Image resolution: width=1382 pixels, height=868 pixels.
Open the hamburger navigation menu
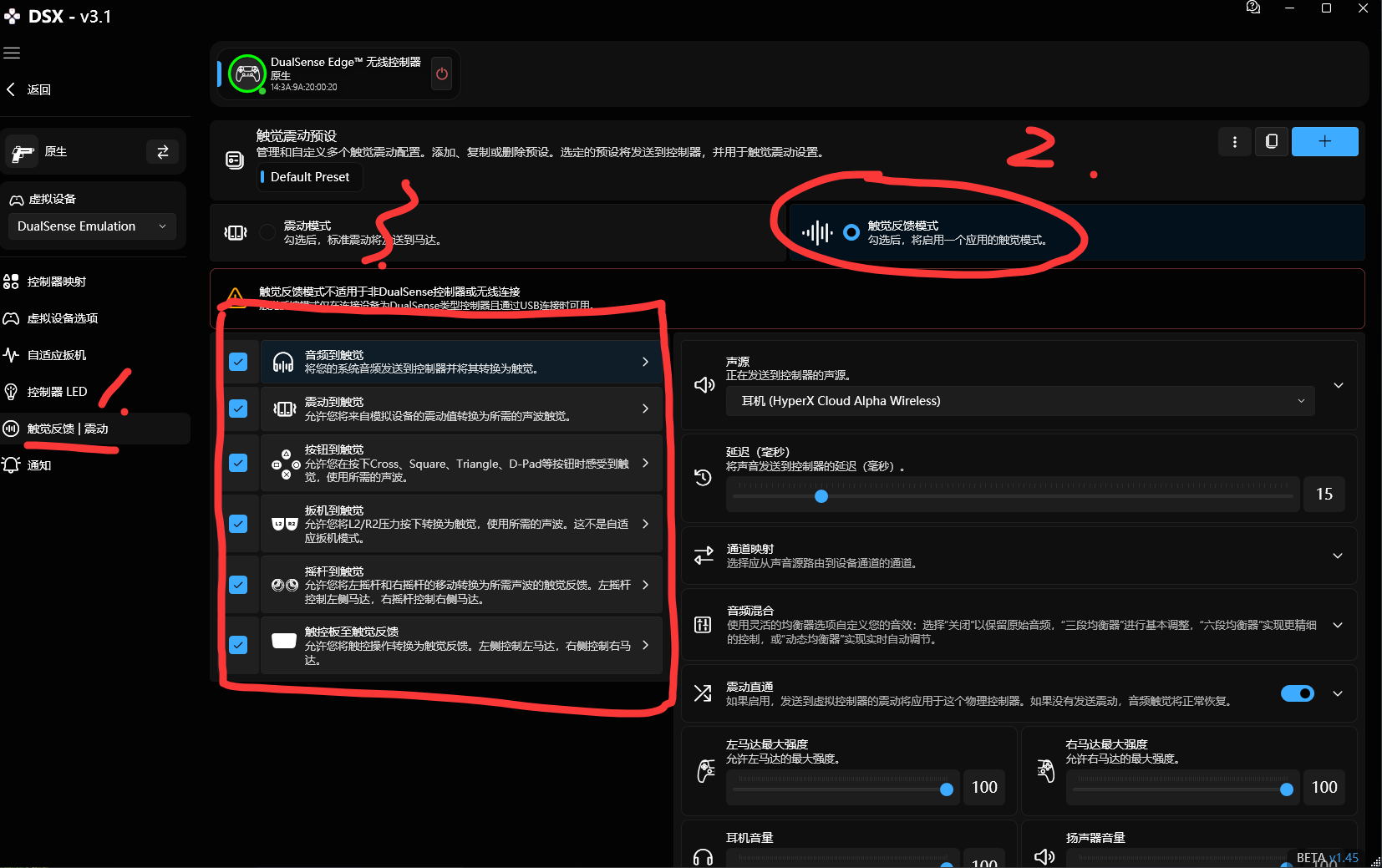coord(12,53)
